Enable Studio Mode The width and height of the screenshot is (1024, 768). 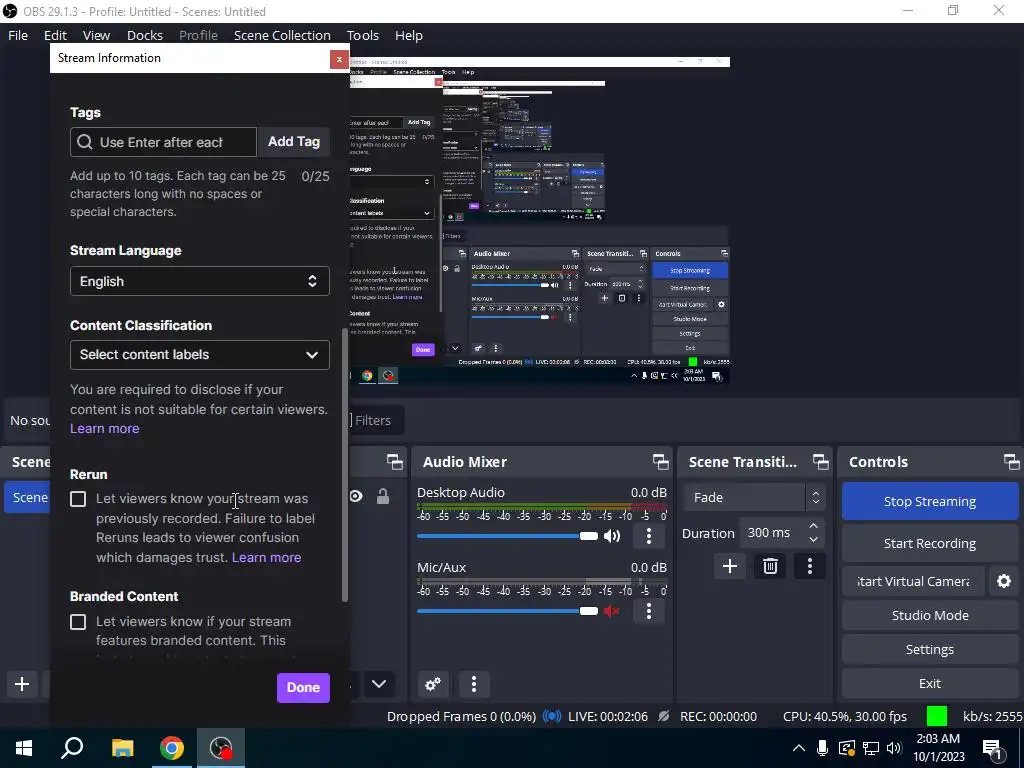(930, 615)
